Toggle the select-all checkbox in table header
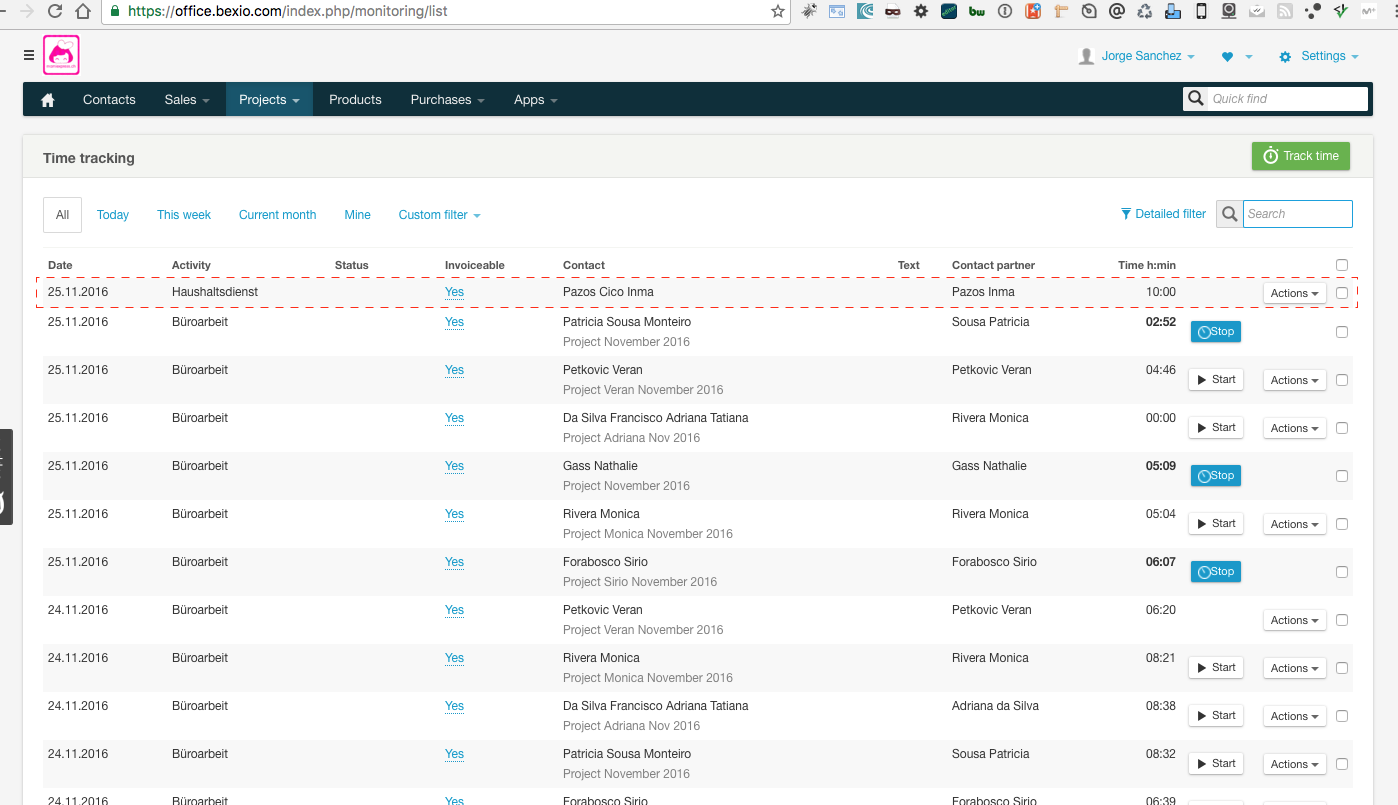The height and width of the screenshot is (805, 1398). [1342, 265]
